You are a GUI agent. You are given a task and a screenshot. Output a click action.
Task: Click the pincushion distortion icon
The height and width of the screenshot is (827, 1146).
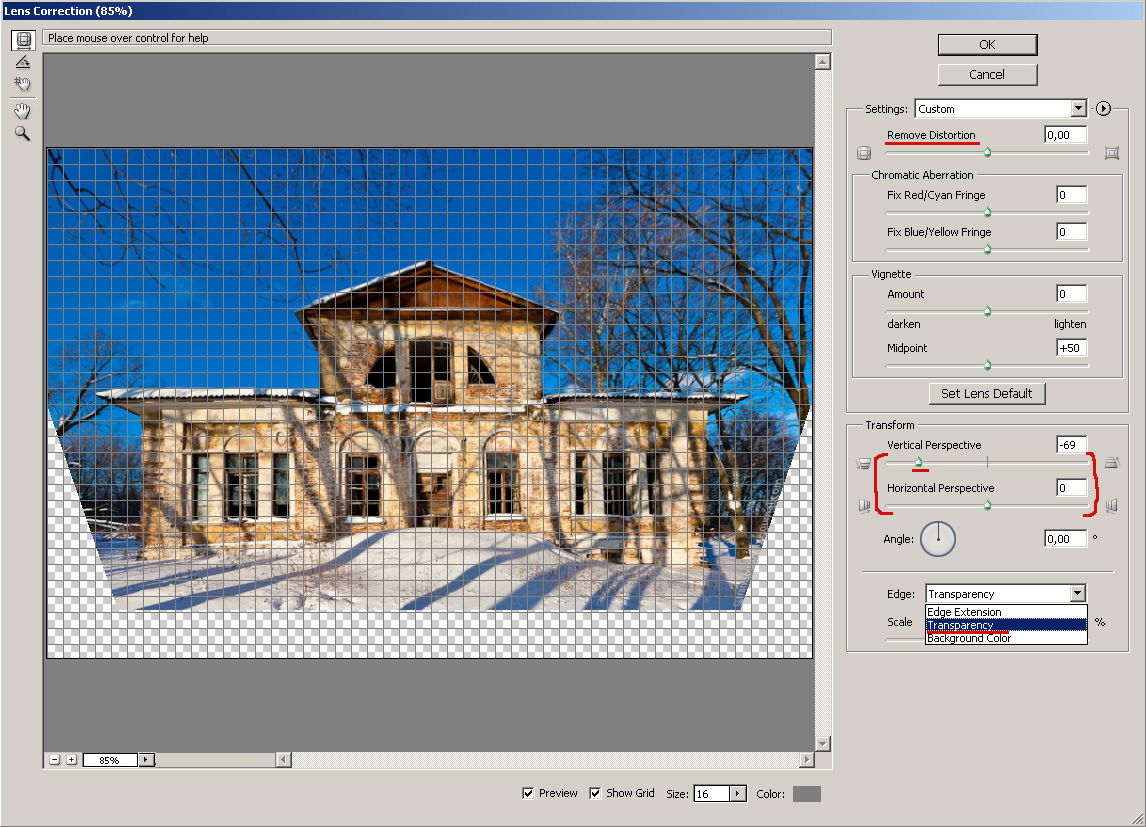point(1112,153)
